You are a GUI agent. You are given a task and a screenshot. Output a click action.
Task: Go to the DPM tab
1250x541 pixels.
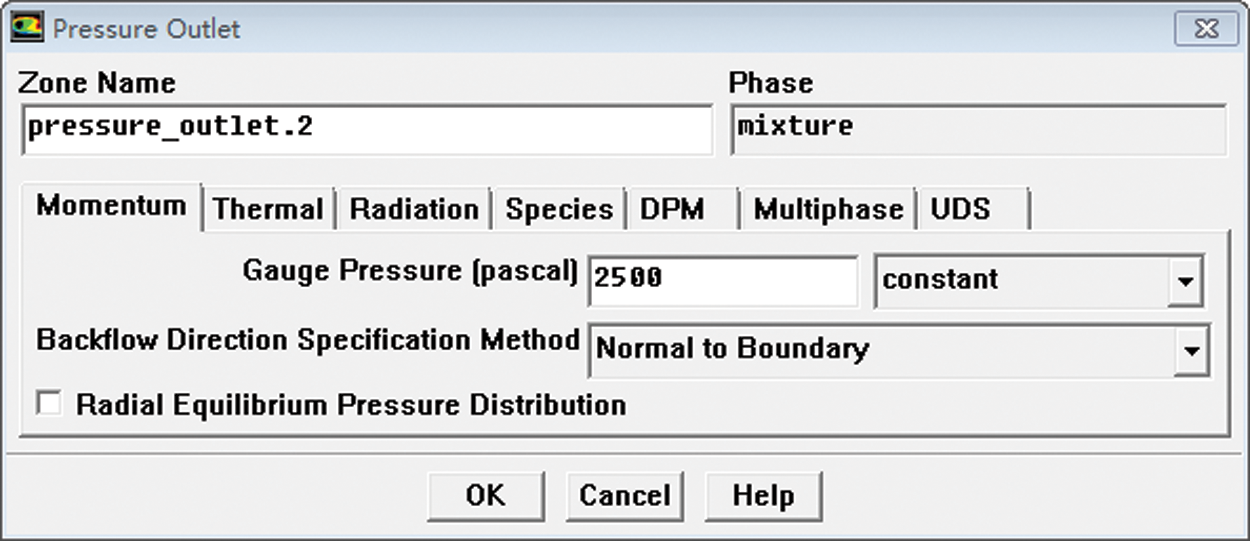[x=673, y=210]
